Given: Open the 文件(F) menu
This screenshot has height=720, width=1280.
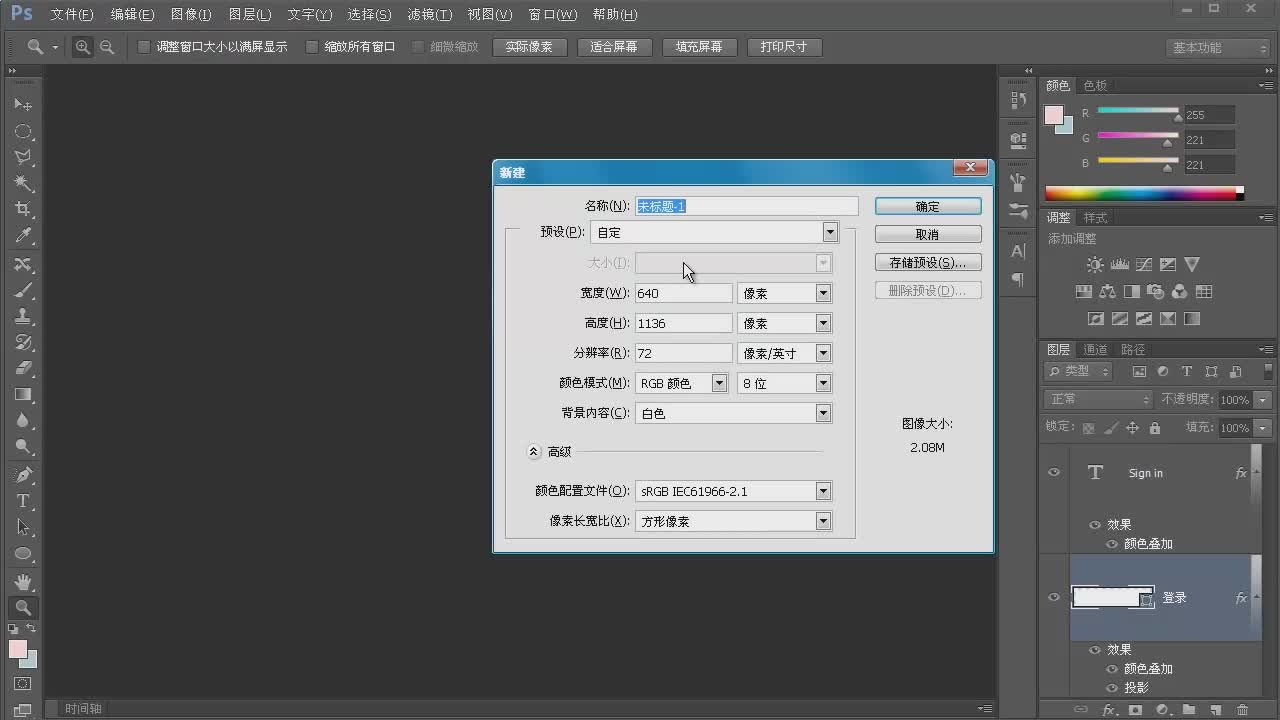Looking at the screenshot, I should point(71,15).
